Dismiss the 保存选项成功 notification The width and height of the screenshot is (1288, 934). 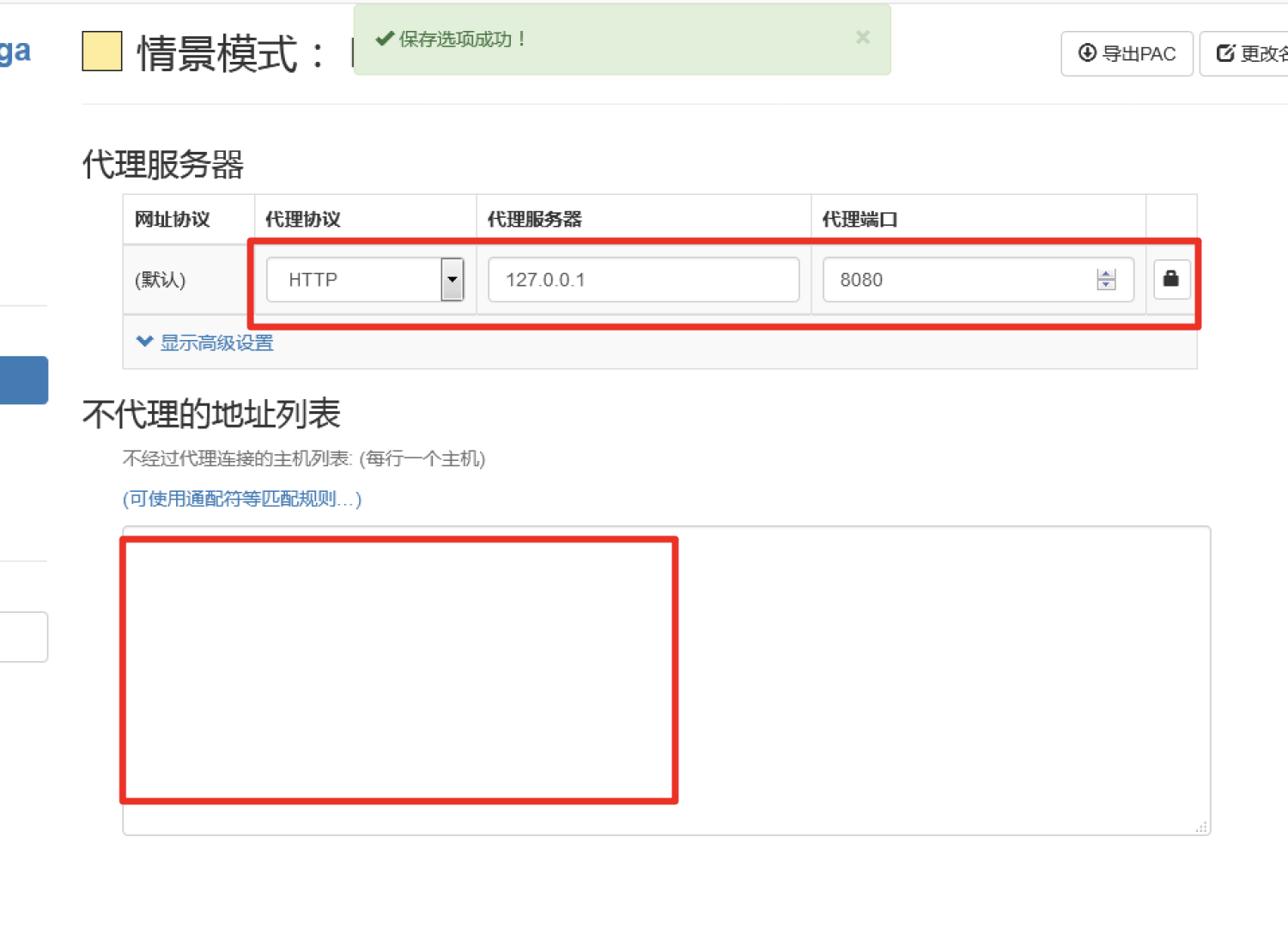click(863, 38)
